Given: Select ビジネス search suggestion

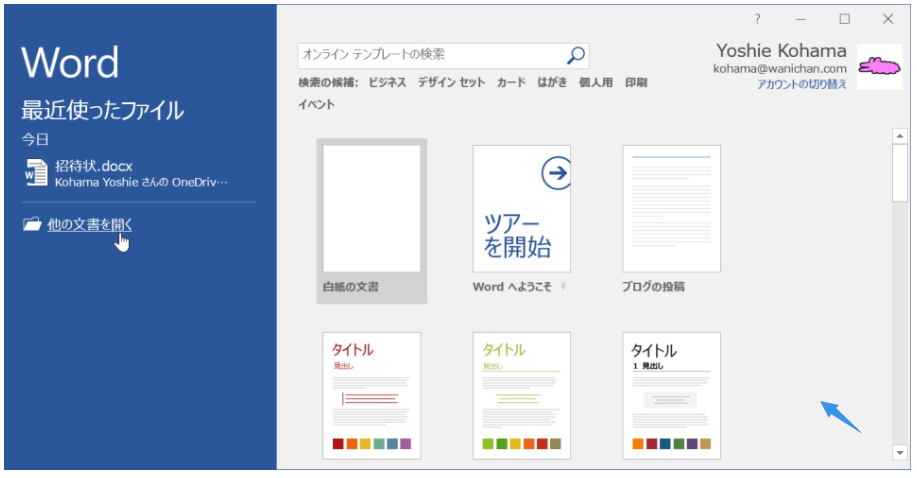Looking at the screenshot, I should point(387,82).
